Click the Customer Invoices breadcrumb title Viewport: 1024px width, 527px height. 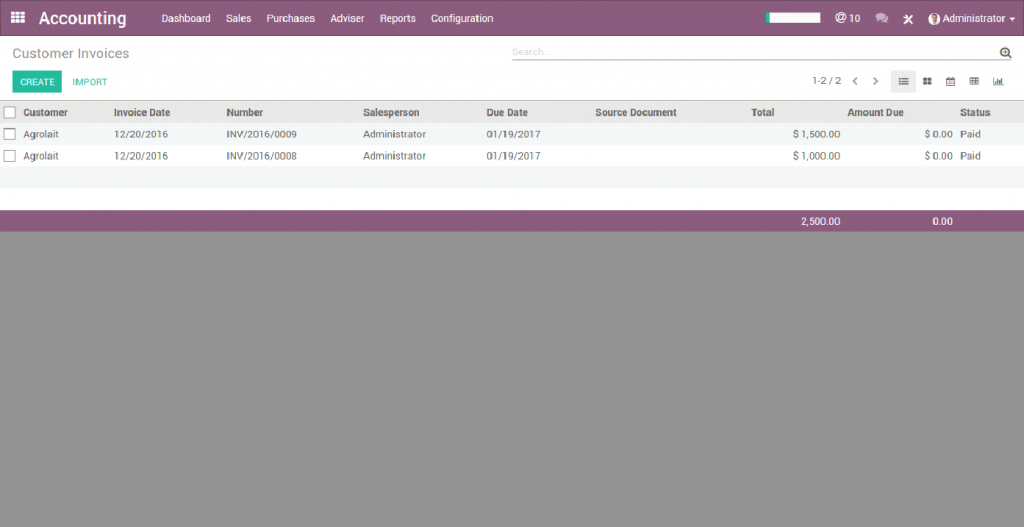coord(71,54)
